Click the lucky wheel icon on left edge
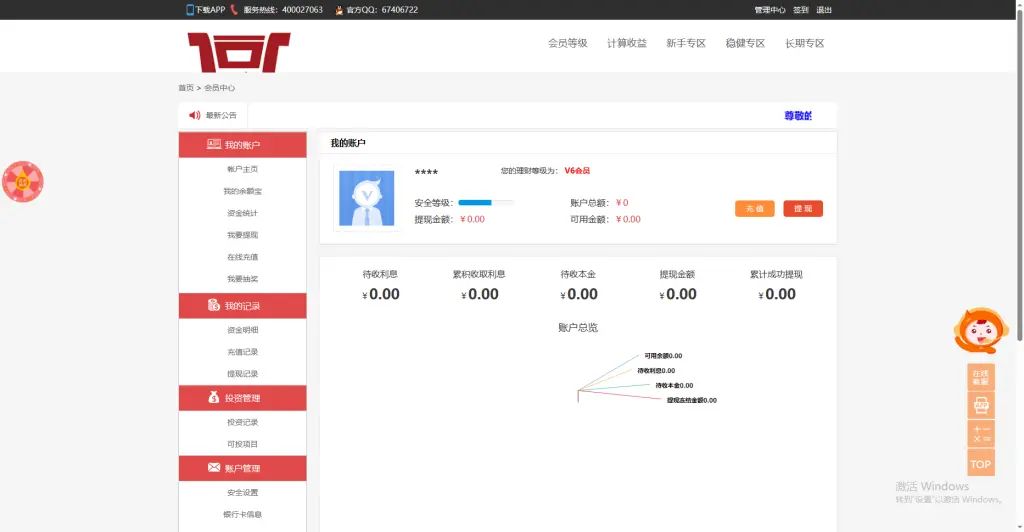Image resolution: width=1024 pixels, height=532 pixels. coord(22,182)
